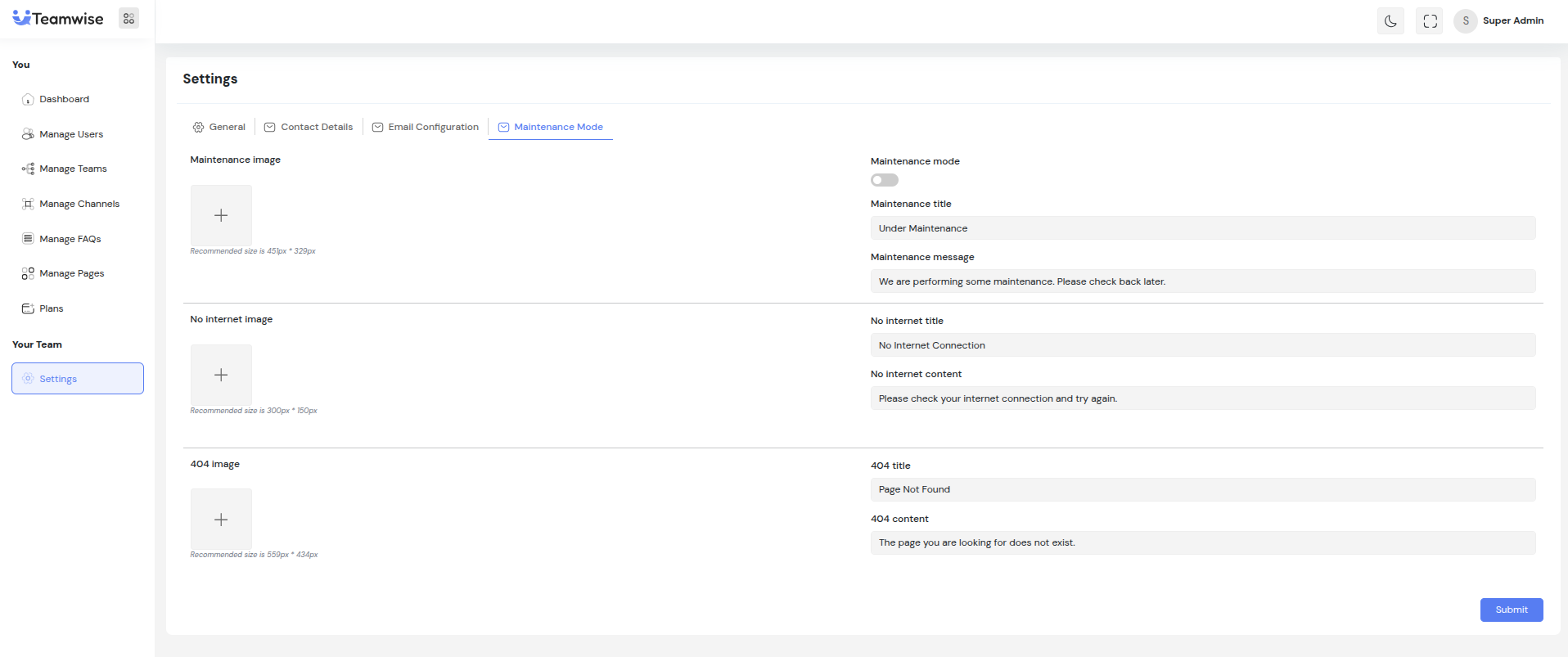Viewport: 1568px width, 657px height.
Task: Click the fullscreen expand icon
Action: 1430,21
